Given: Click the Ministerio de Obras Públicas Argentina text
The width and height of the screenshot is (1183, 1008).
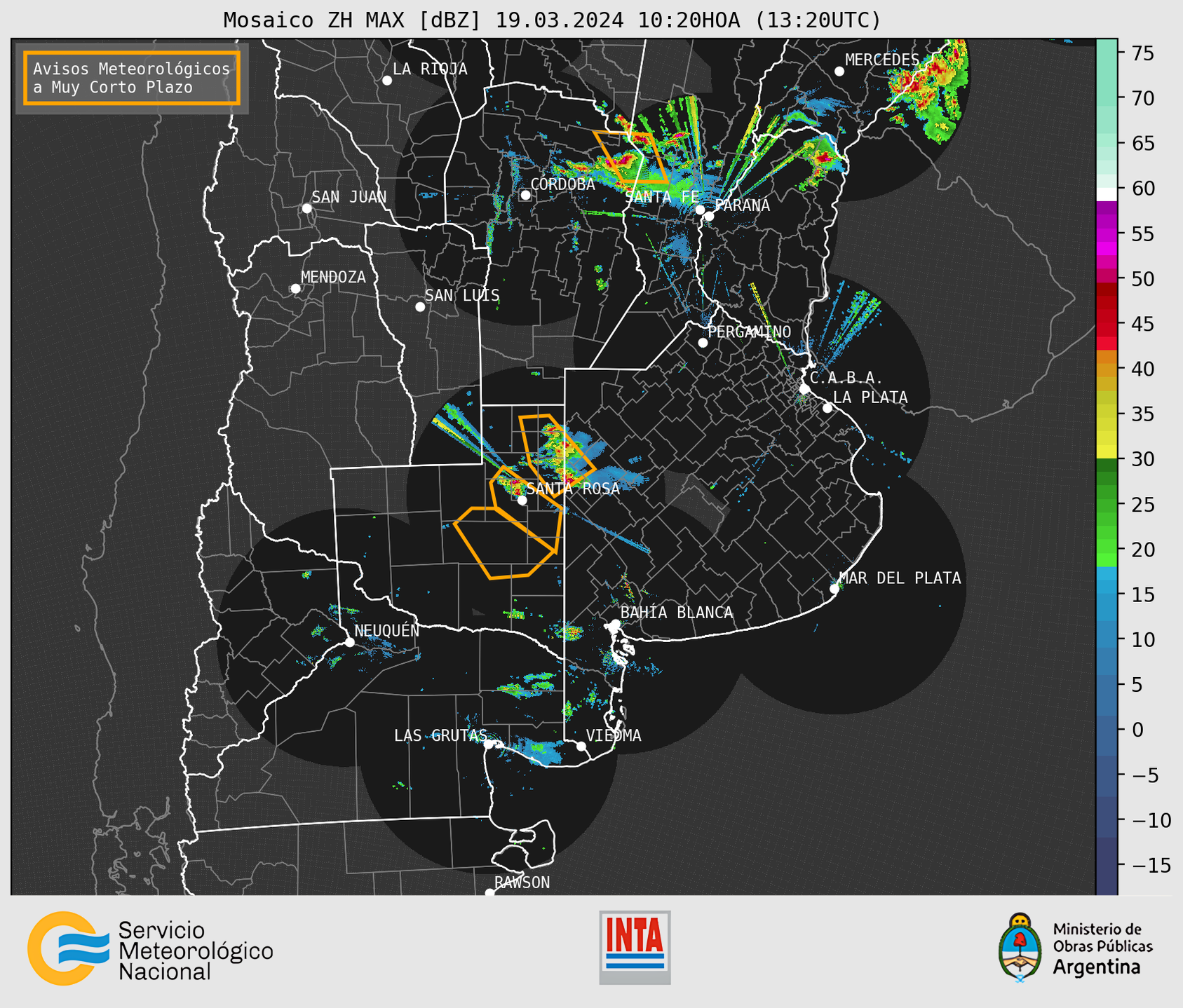Looking at the screenshot, I should 1102,948.
